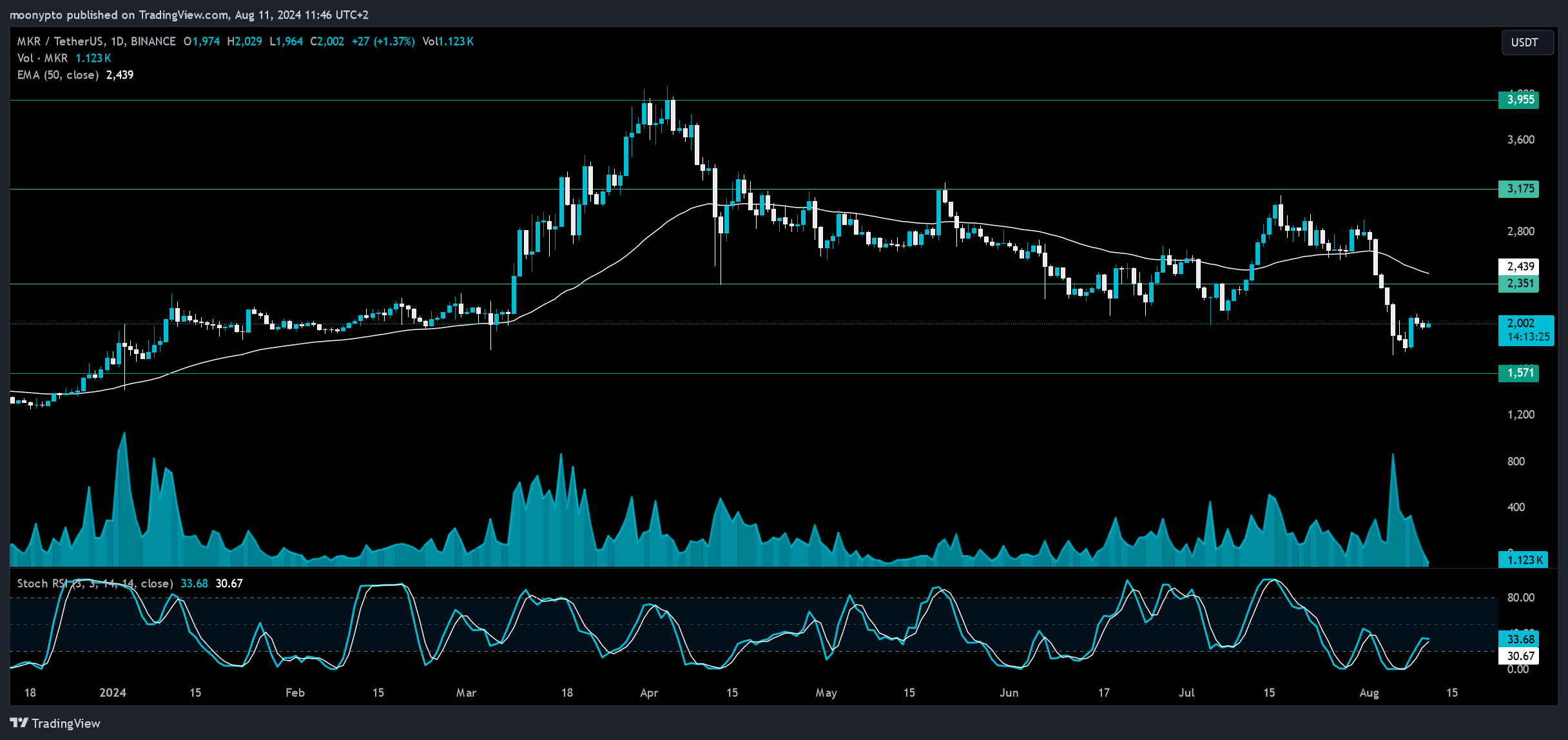Click the Mar date on the time axis

tap(466, 693)
